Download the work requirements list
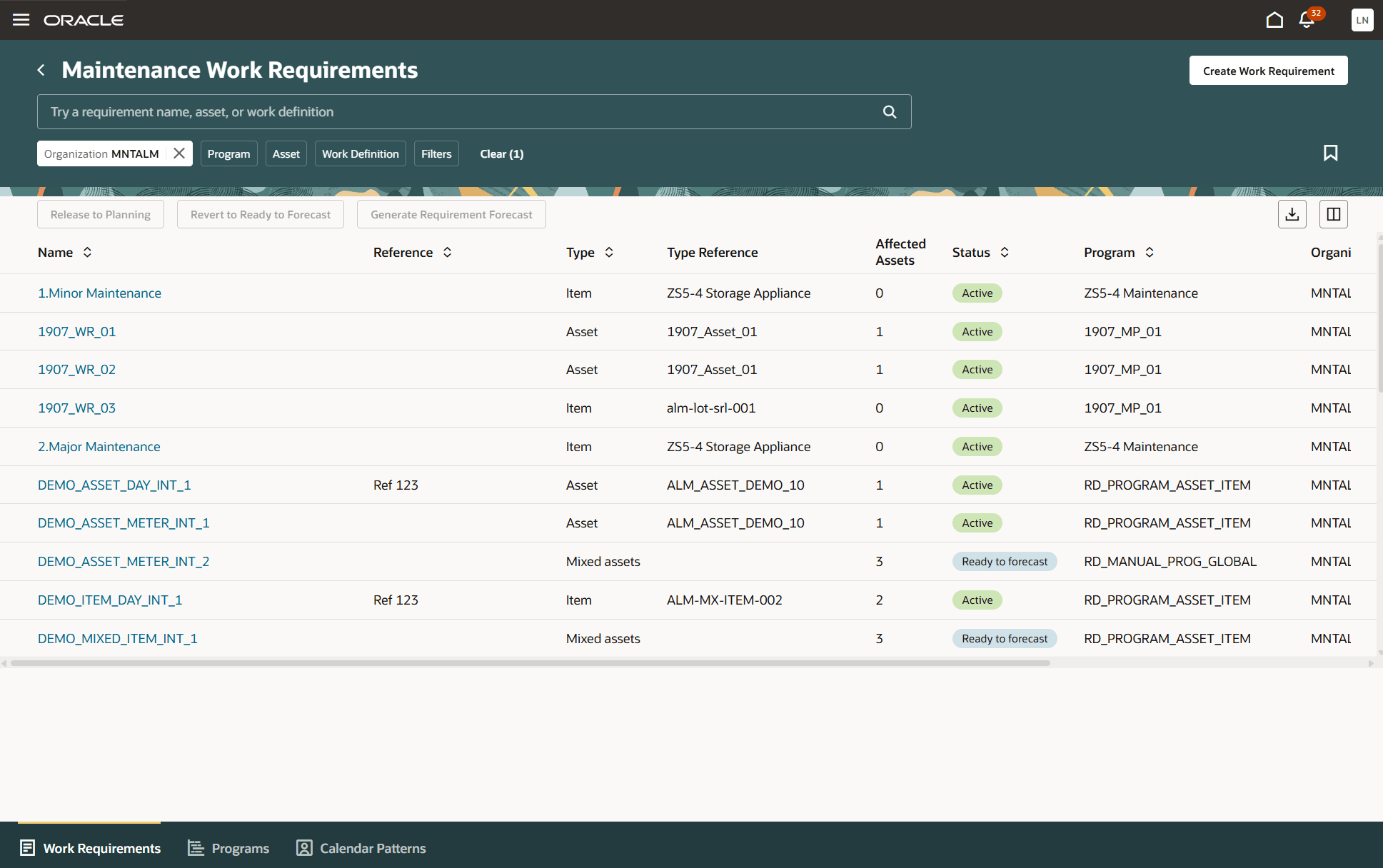 click(1292, 213)
